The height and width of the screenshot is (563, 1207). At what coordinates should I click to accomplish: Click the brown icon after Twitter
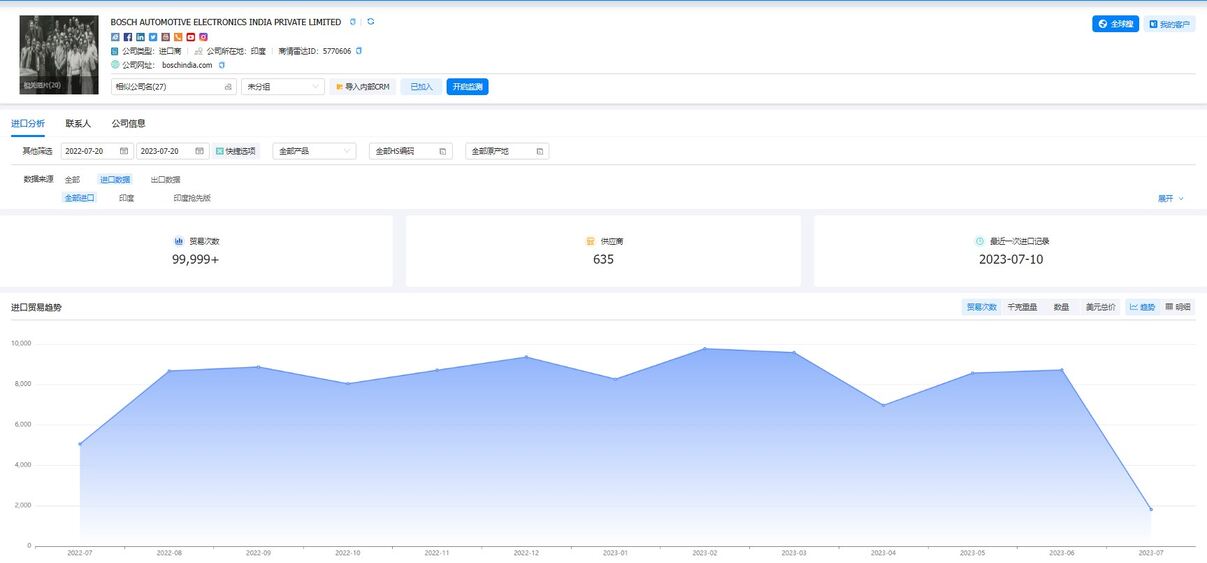pos(166,37)
